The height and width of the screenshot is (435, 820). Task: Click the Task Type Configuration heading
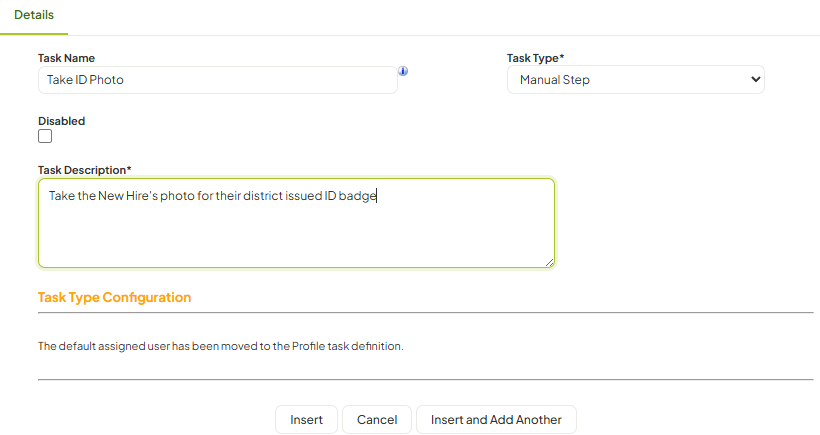click(x=114, y=297)
